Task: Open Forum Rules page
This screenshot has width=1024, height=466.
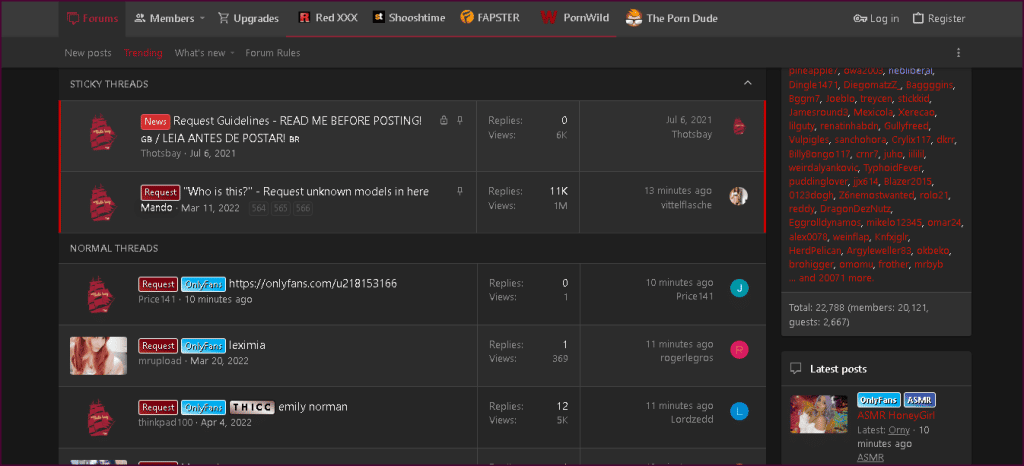Action: click(273, 53)
